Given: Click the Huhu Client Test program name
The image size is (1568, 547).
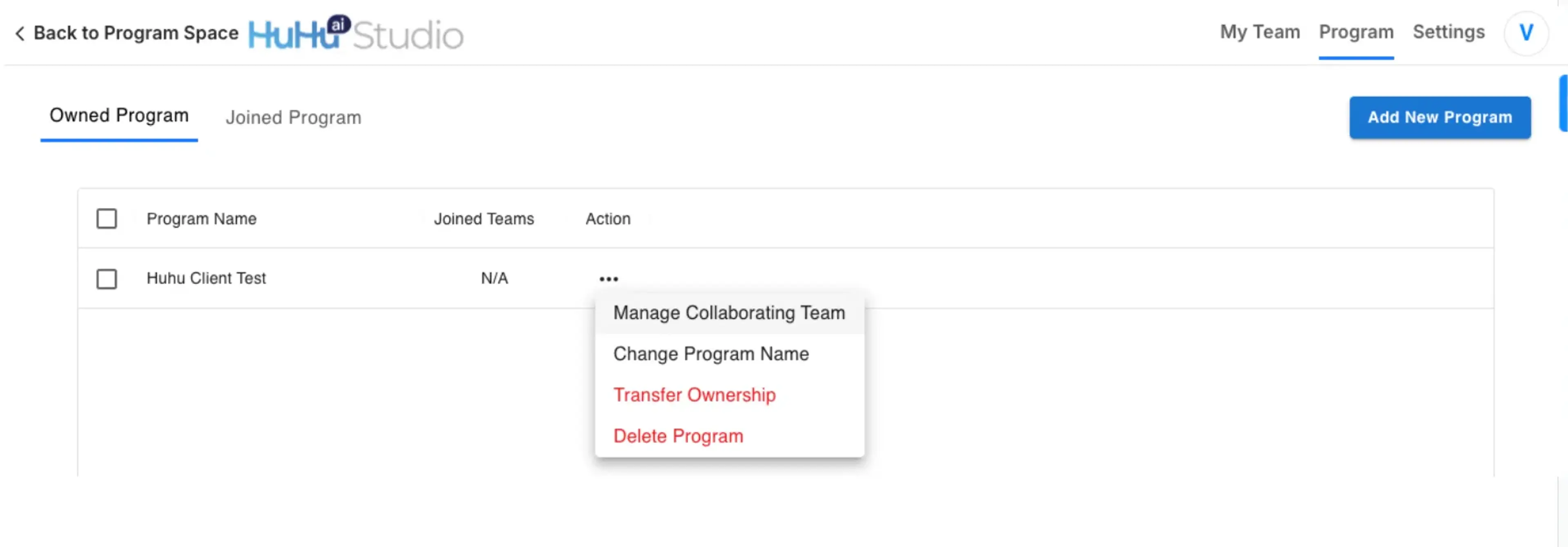Looking at the screenshot, I should (x=206, y=278).
